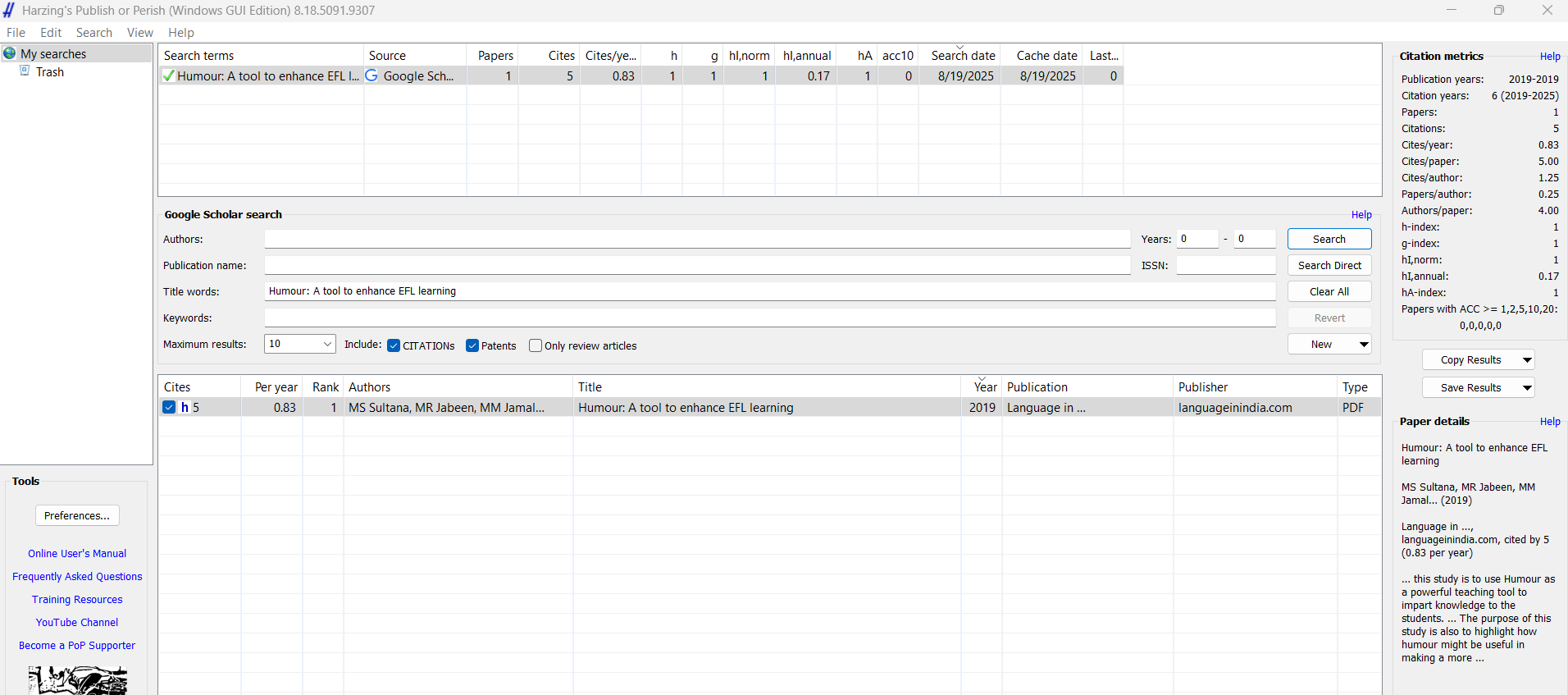Sort results by Type column header
The height and width of the screenshot is (695, 1568).
pyautogui.click(x=1359, y=387)
